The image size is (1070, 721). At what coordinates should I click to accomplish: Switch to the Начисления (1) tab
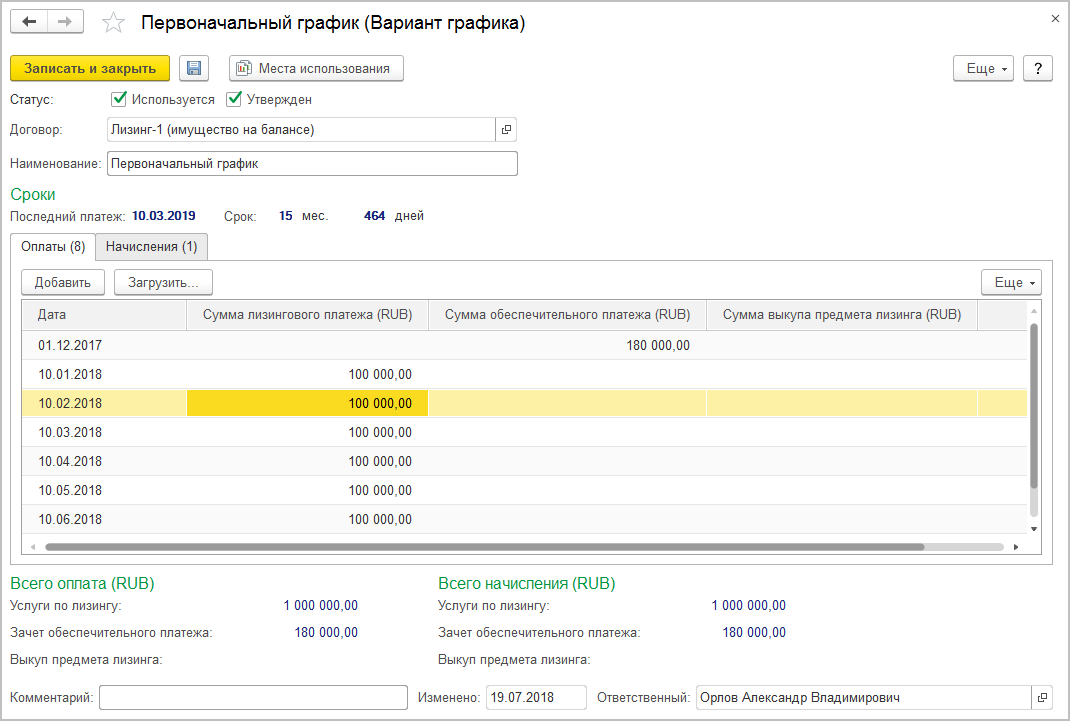(151, 246)
